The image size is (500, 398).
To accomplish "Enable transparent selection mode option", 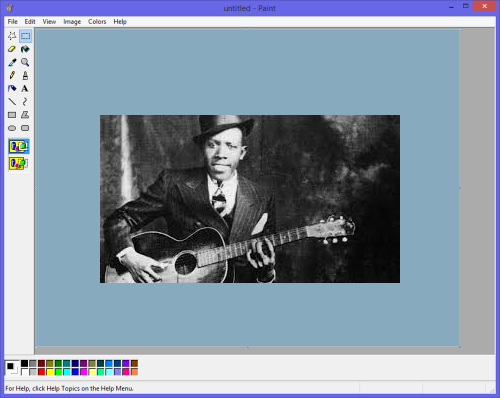I will (x=19, y=163).
